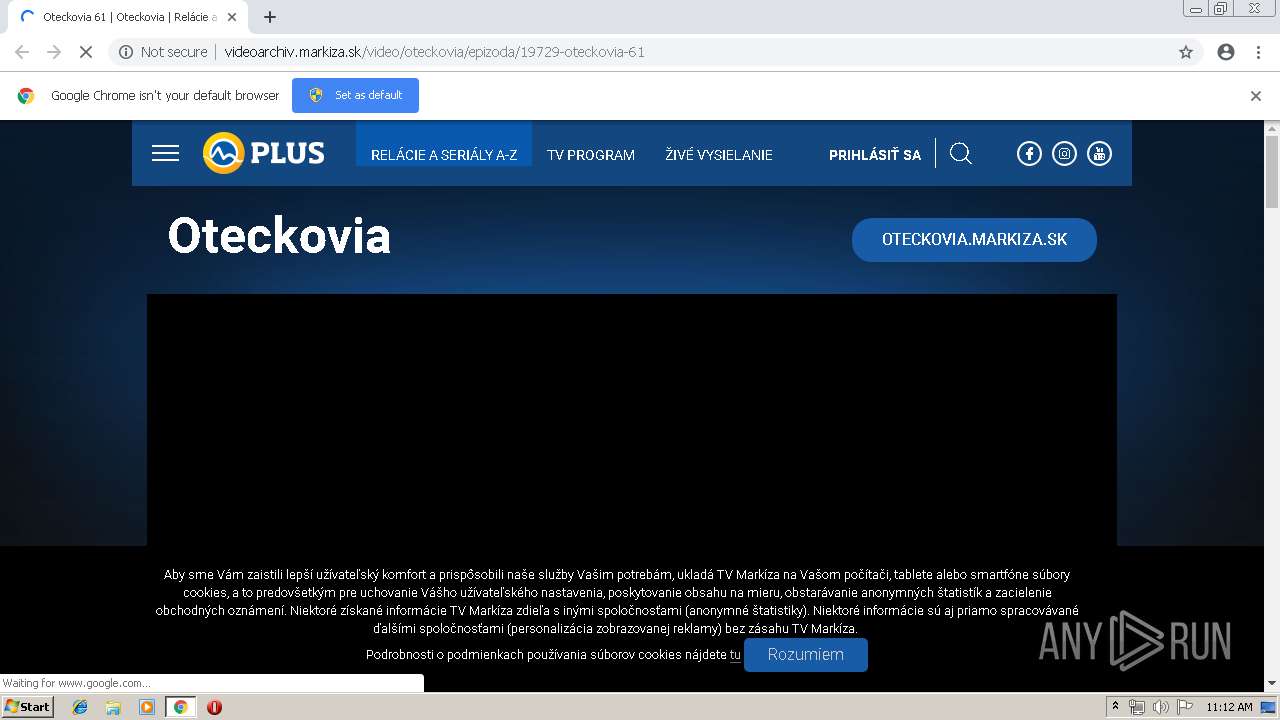The image size is (1280, 720).
Task: Open Markiza YouTube channel icon
Action: (x=1099, y=153)
